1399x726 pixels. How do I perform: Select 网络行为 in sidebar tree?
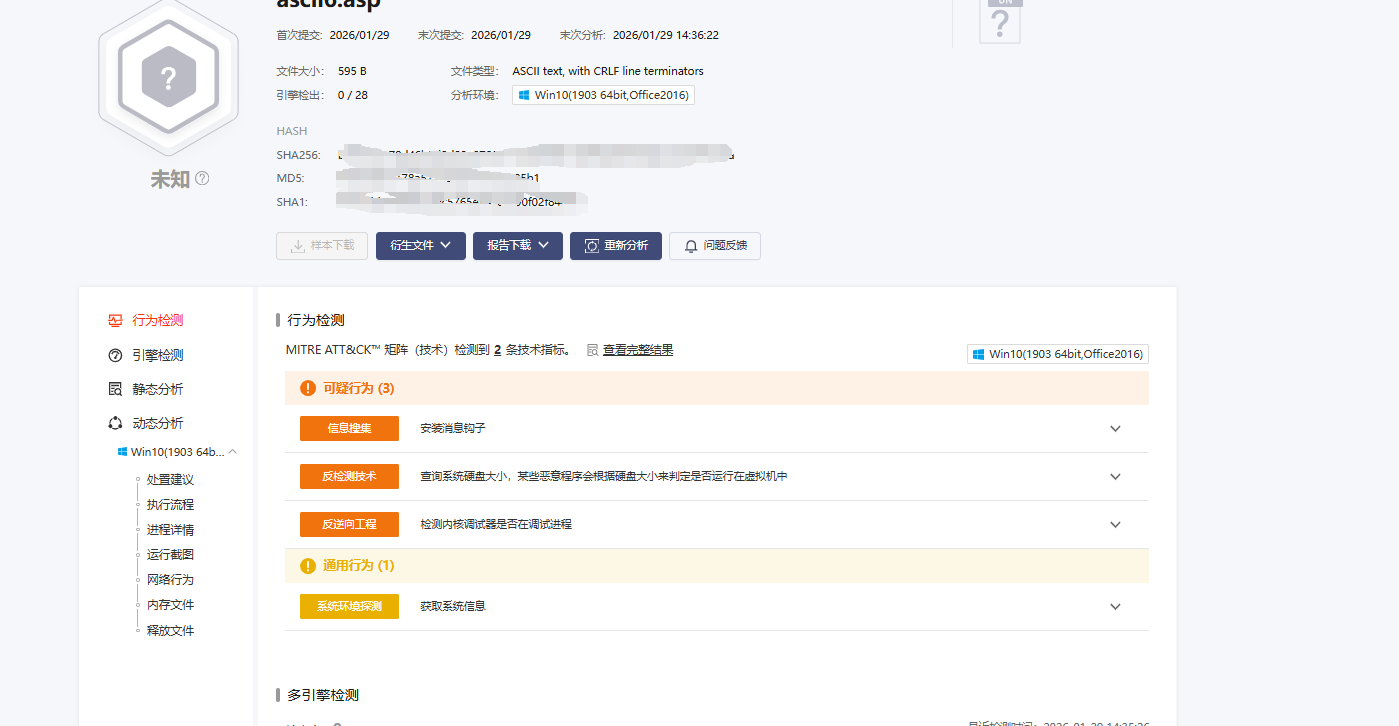[170, 580]
